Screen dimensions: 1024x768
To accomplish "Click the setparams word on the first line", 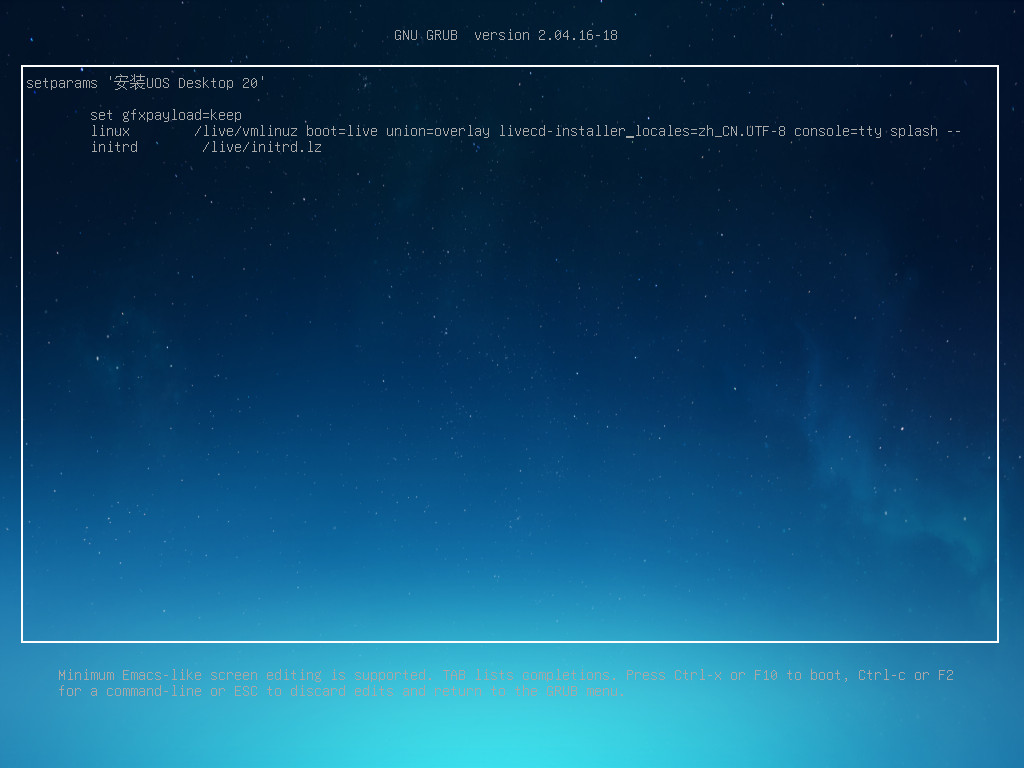I will (x=62, y=84).
